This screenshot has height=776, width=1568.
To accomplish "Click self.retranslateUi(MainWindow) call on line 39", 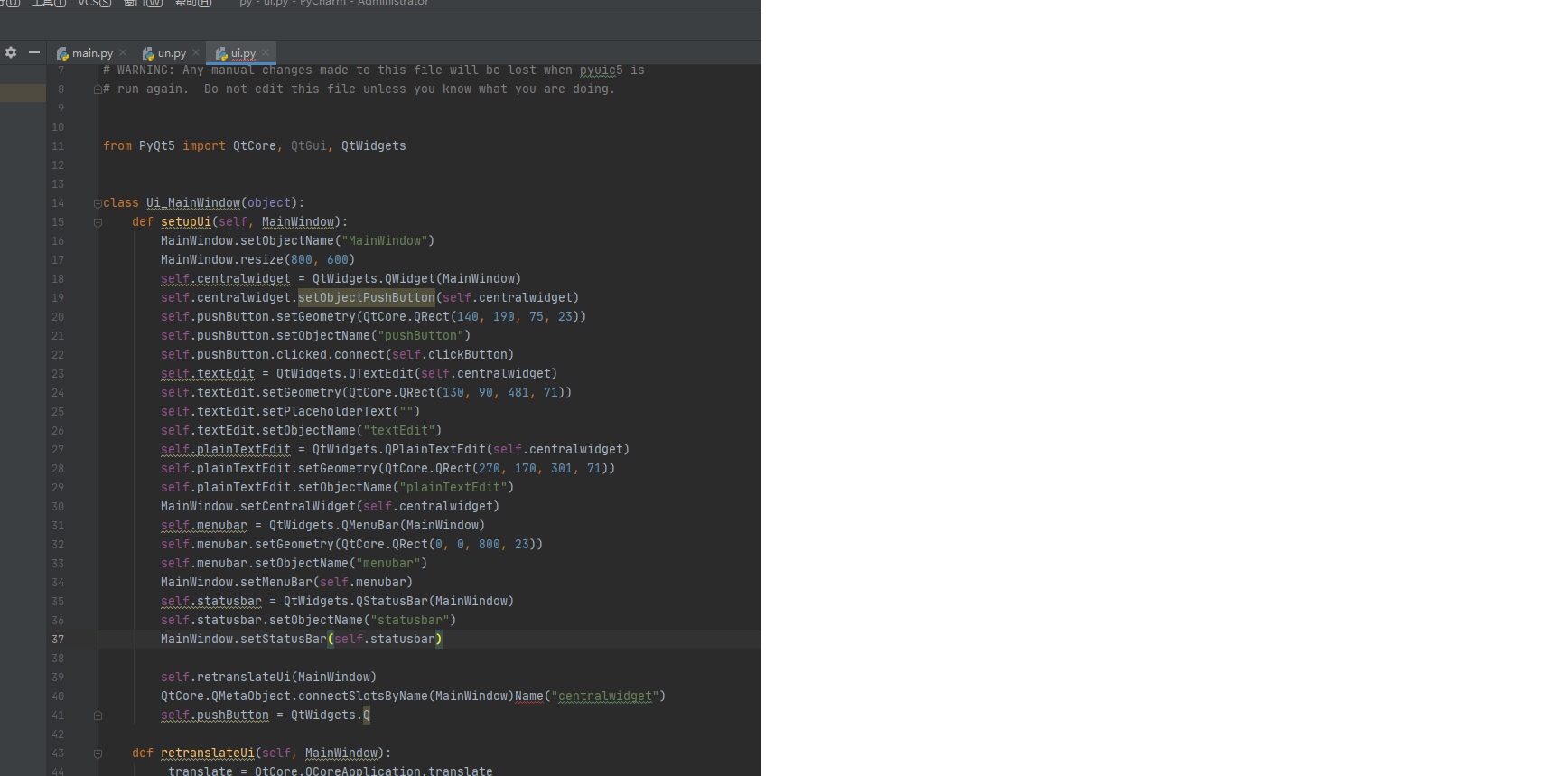I will point(269,678).
